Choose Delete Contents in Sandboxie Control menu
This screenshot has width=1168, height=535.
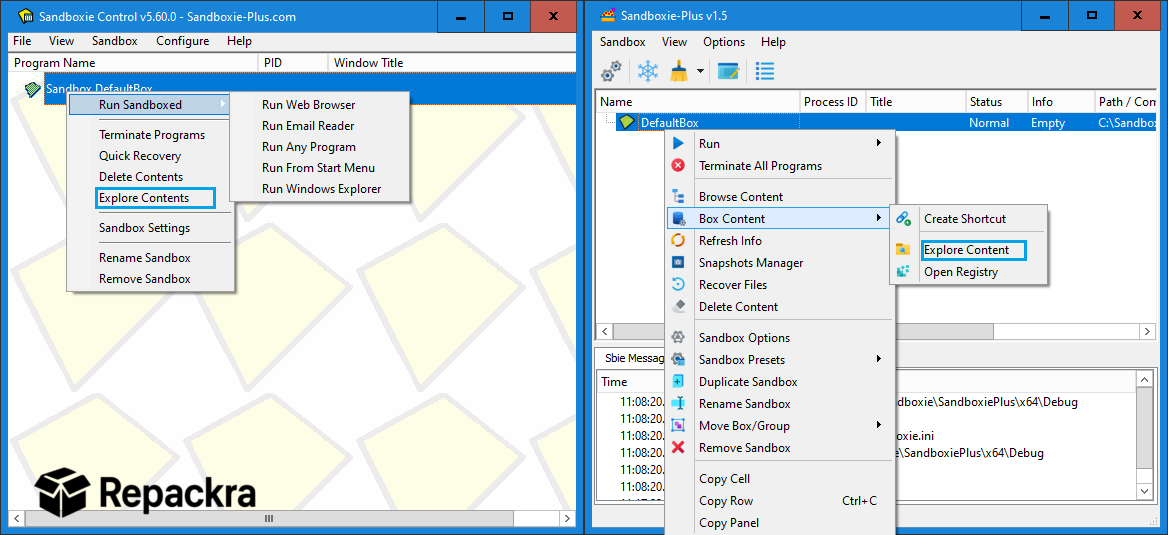(141, 177)
